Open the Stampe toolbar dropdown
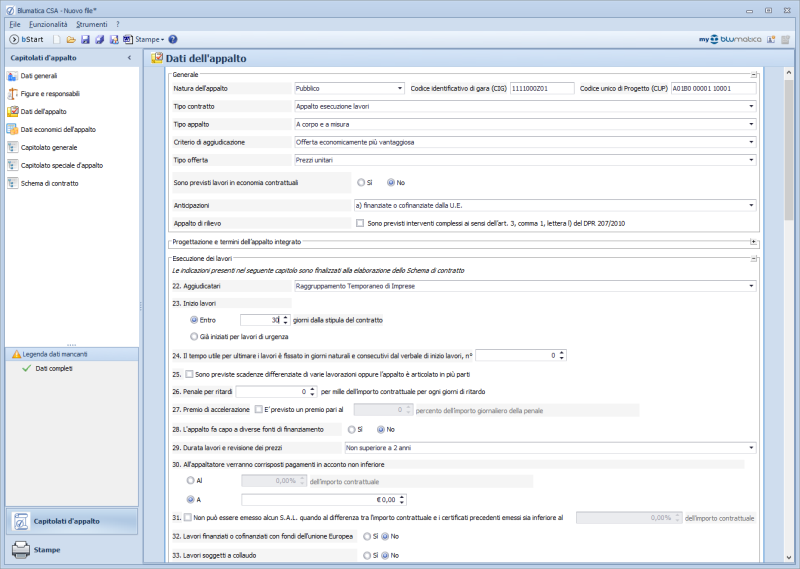 coord(144,39)
